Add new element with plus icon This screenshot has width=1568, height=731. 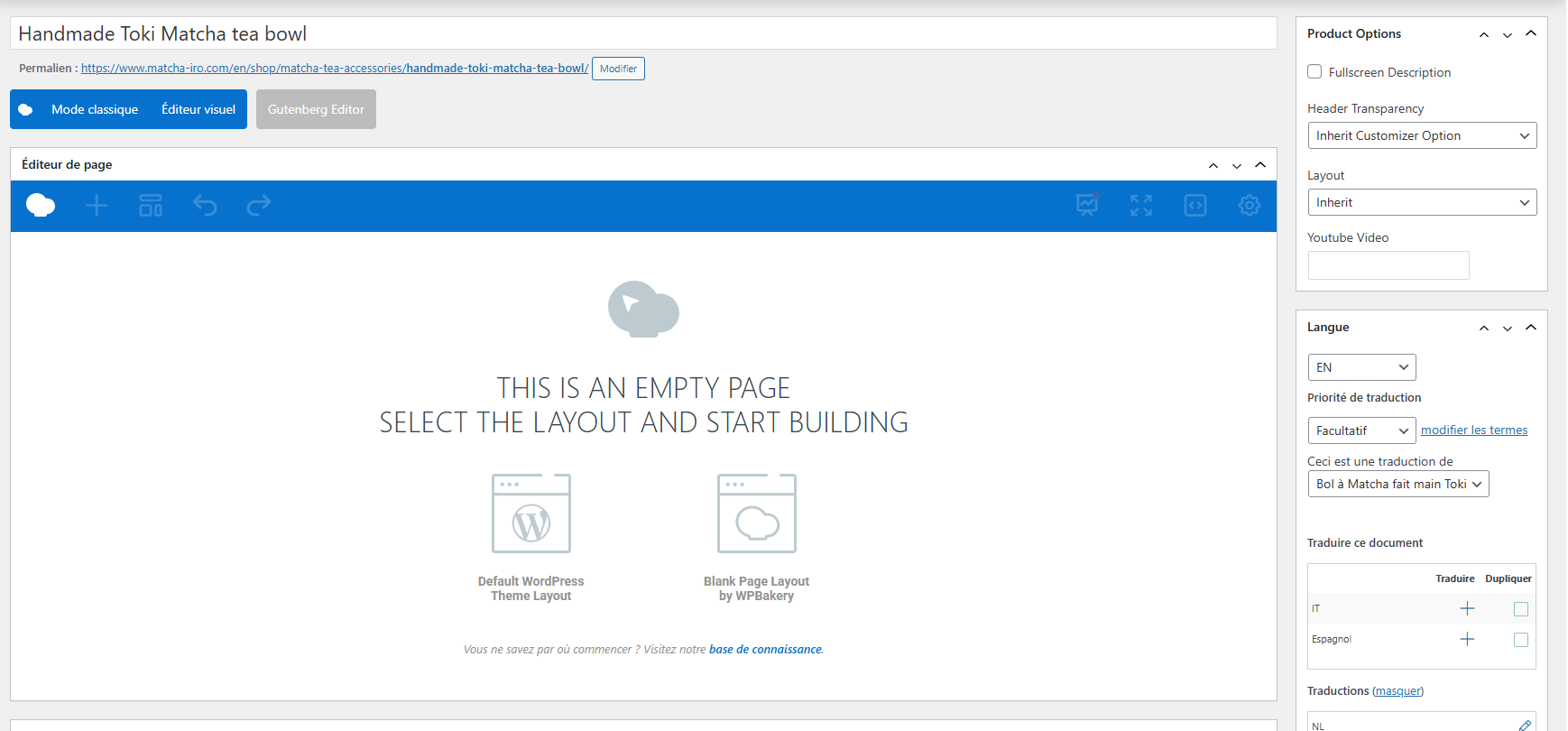[x=97, y=206]
